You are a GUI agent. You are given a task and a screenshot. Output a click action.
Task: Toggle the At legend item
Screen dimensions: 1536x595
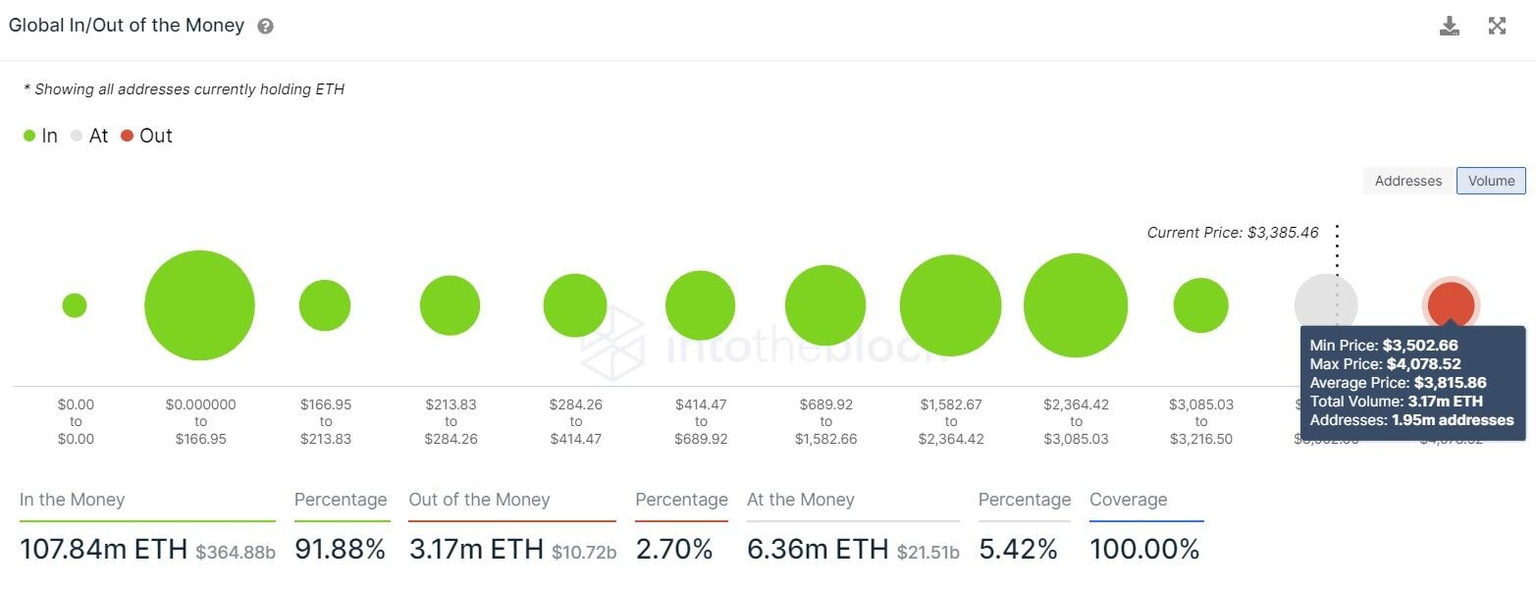89,135
